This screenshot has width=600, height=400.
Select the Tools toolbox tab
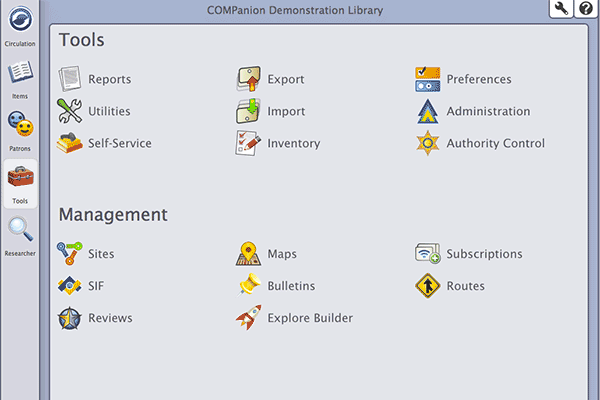[x=20, y=184]
